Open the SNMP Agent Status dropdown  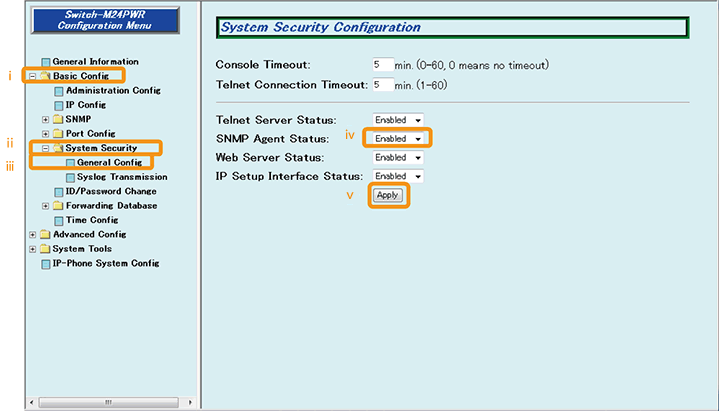pos(398,139)
